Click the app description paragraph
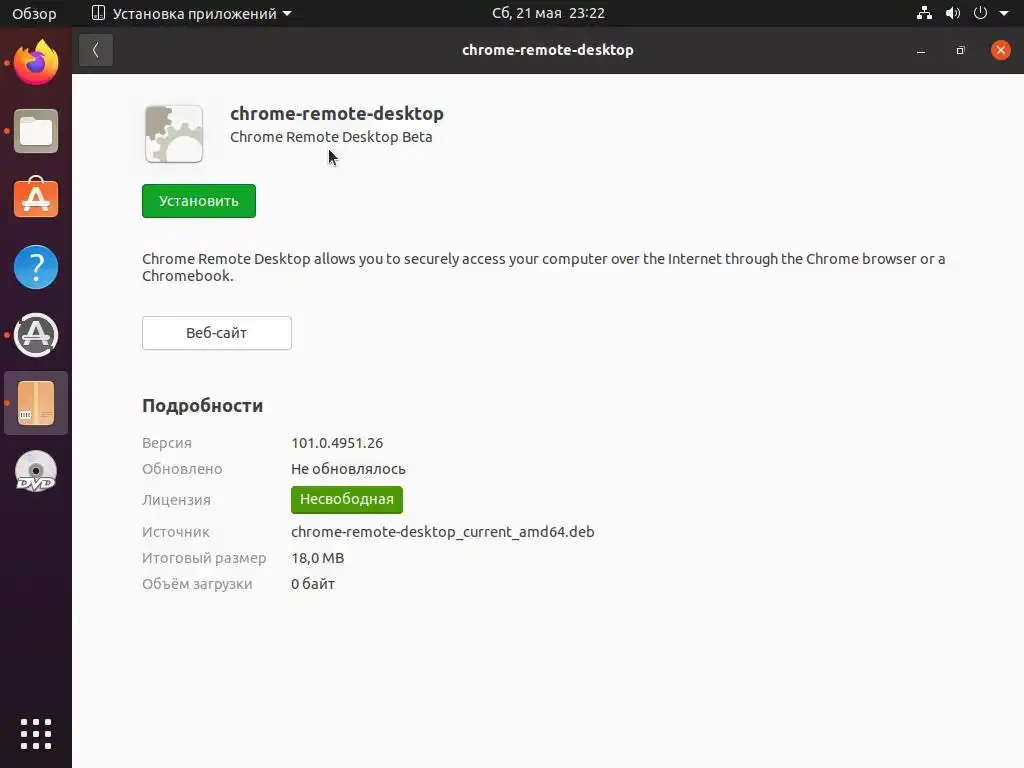This screenshot has width=1024, height=768. point(544,267)
